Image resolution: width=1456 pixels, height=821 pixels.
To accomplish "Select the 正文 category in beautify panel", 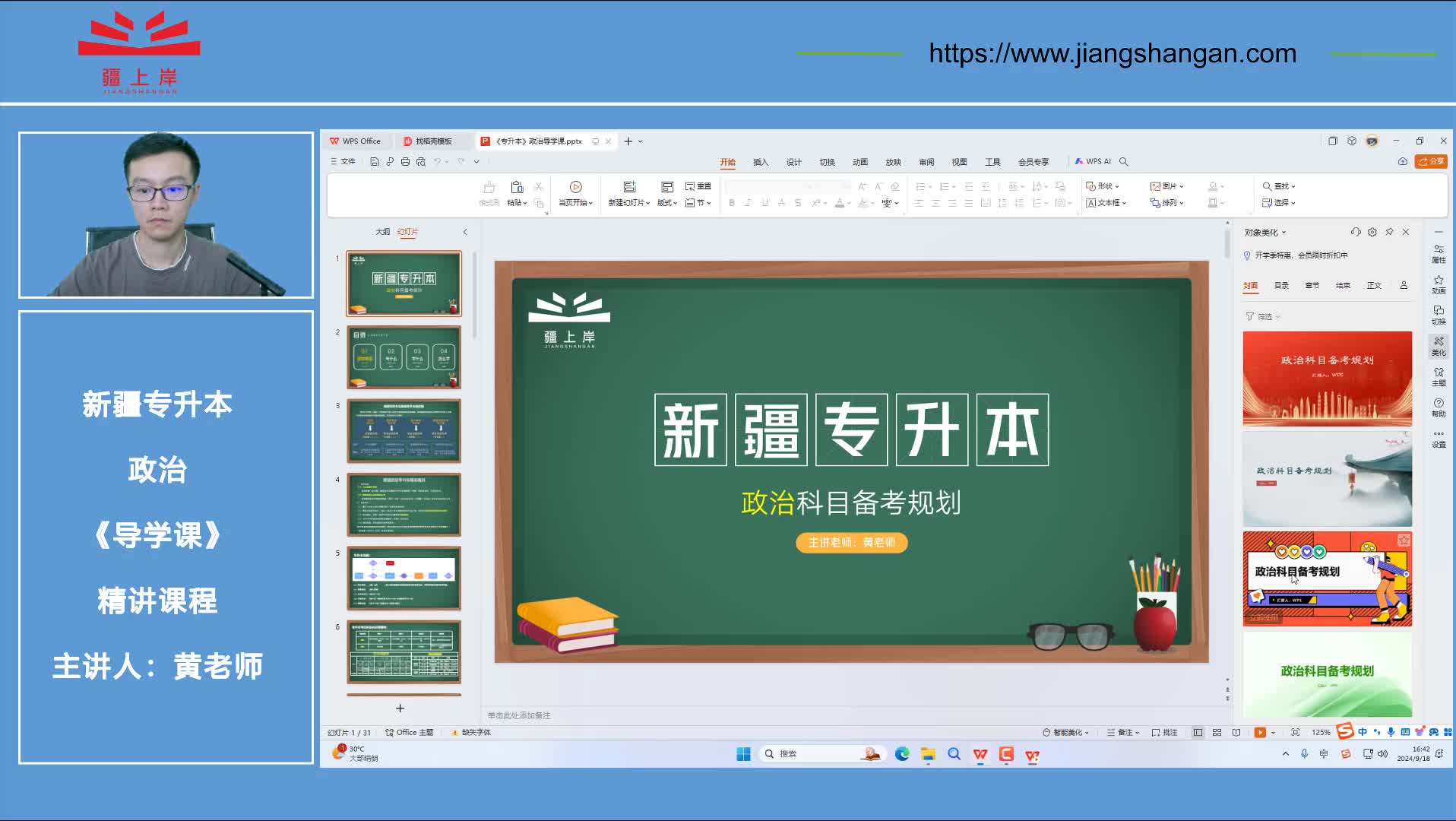I will 1374,286.
